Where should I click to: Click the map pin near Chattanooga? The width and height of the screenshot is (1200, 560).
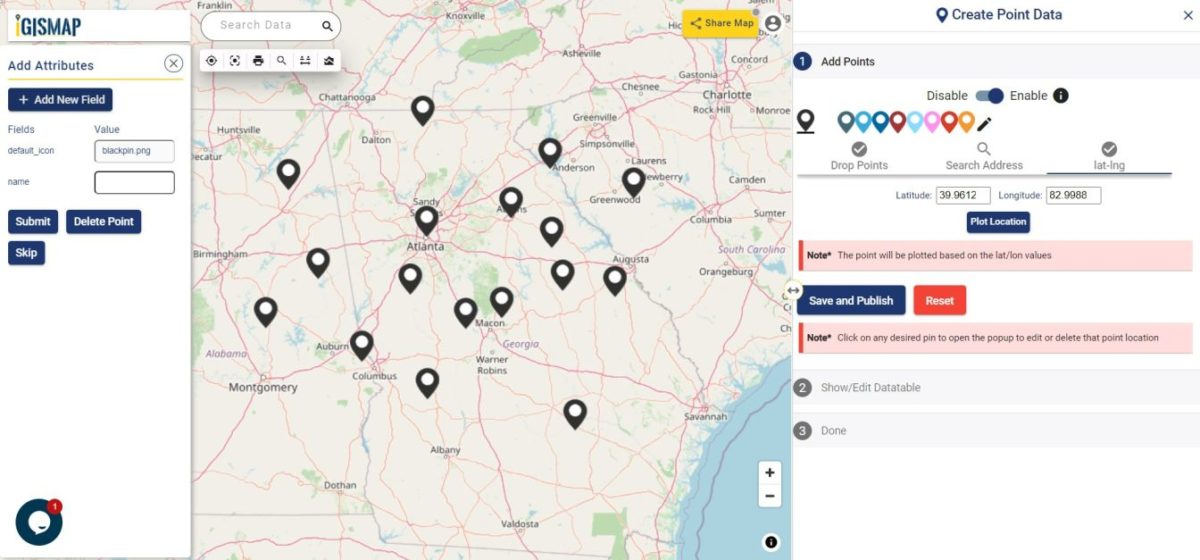coord(423,110)
